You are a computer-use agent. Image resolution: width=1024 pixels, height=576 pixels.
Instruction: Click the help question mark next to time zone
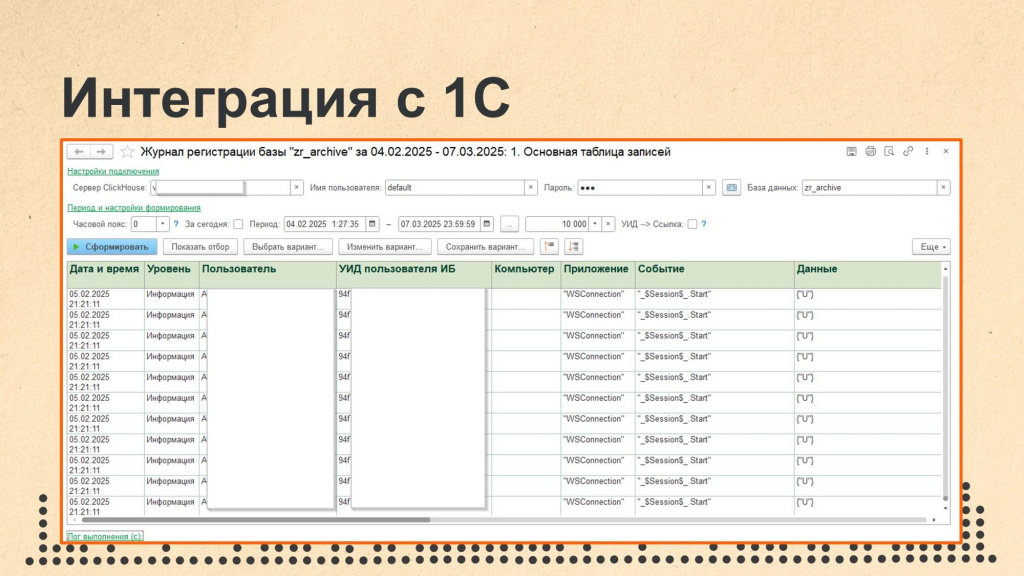tap(176, 224)
